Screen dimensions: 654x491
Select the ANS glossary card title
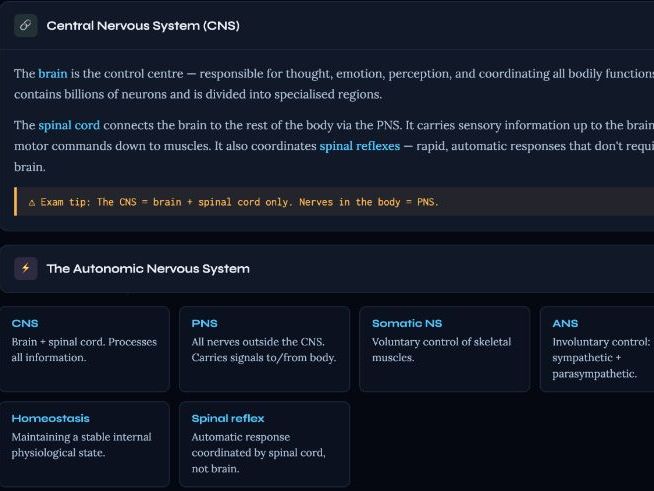[x=565, y=323]
